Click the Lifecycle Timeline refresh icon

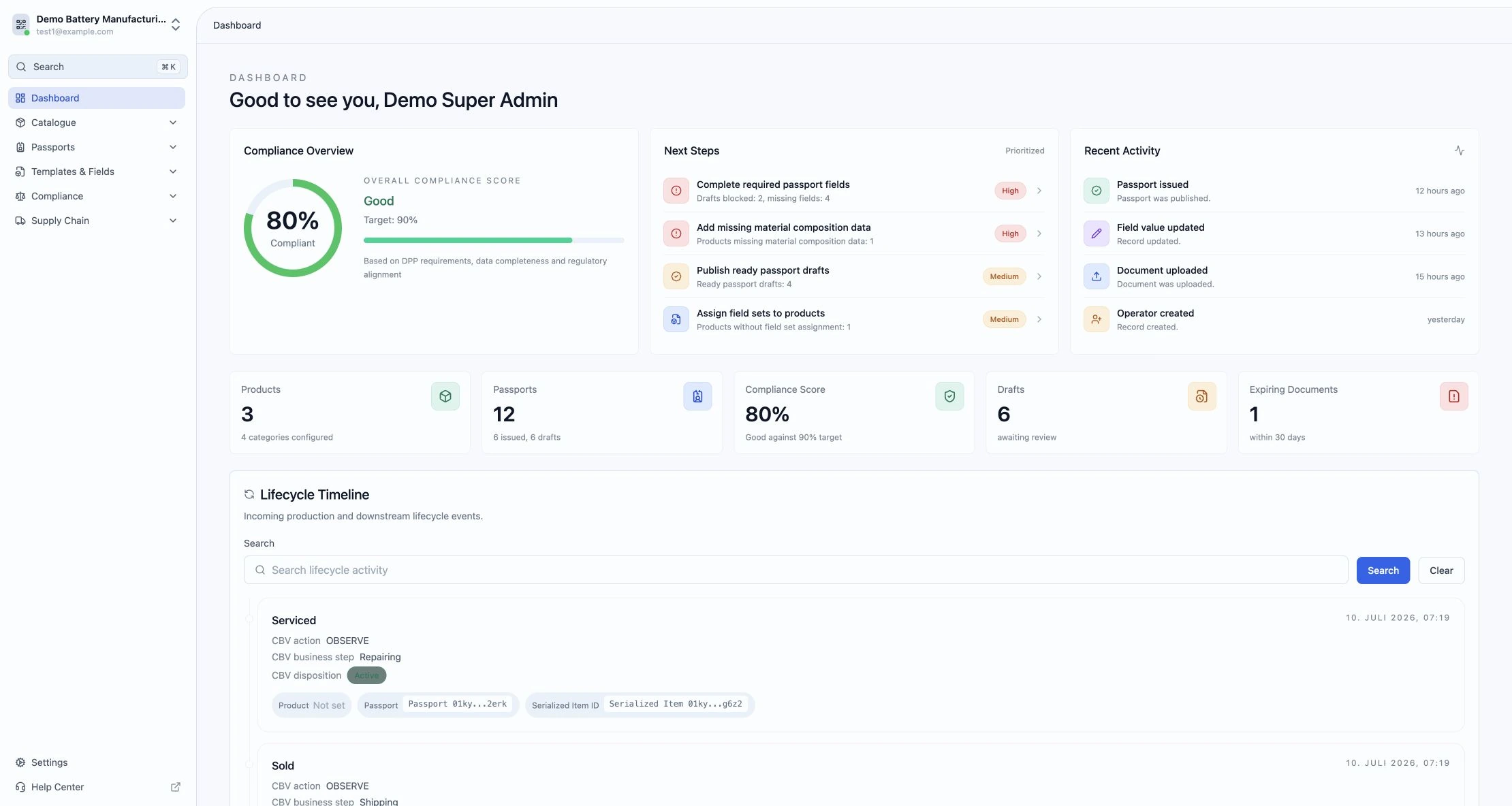pos(249,495)
